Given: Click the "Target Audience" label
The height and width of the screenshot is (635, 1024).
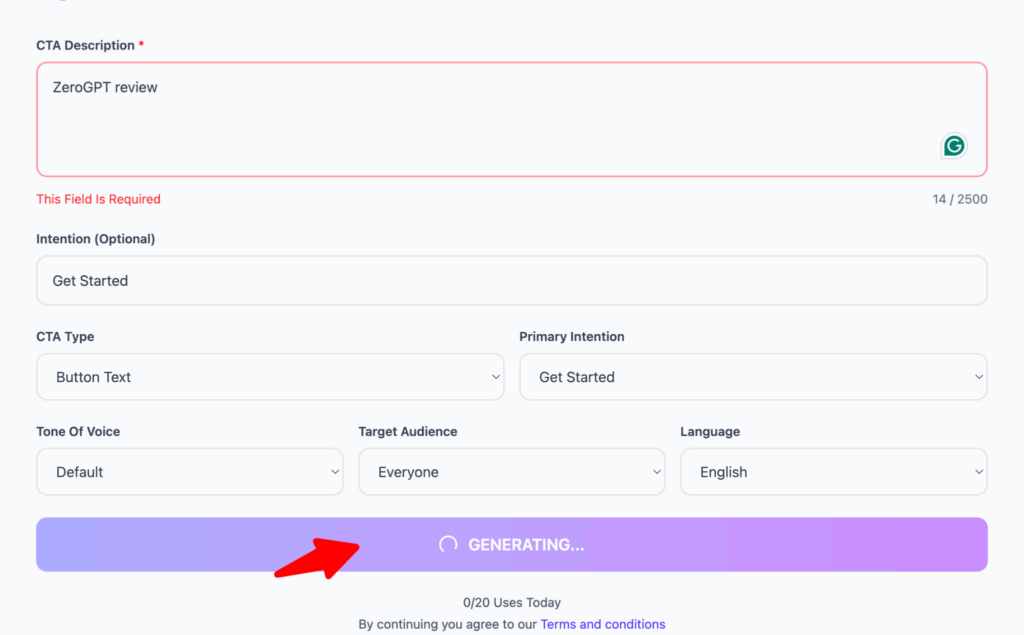Looking at the screenshot, I should 407,432.
